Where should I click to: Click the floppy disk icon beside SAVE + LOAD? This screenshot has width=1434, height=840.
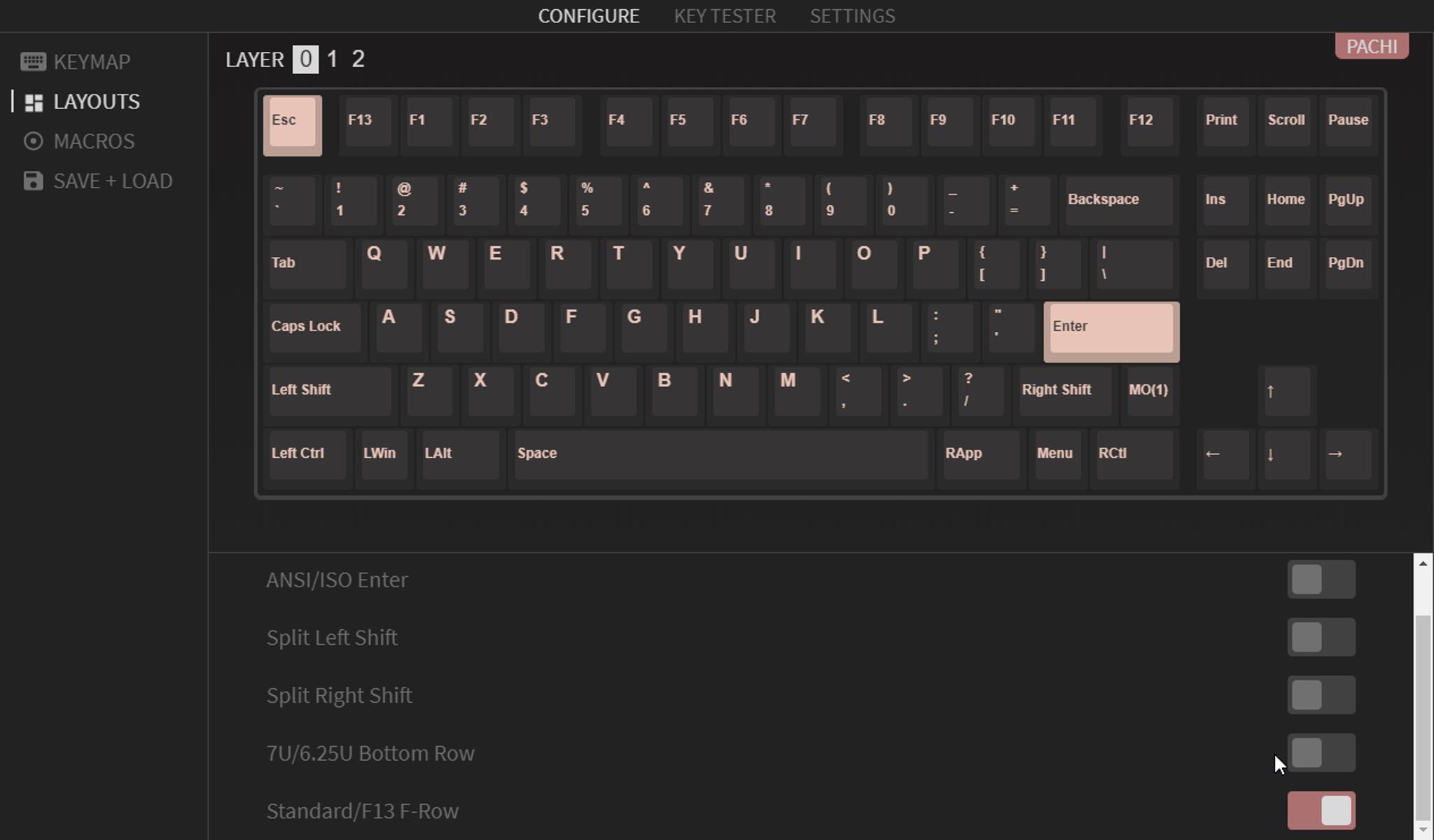[x=33, y=181]
